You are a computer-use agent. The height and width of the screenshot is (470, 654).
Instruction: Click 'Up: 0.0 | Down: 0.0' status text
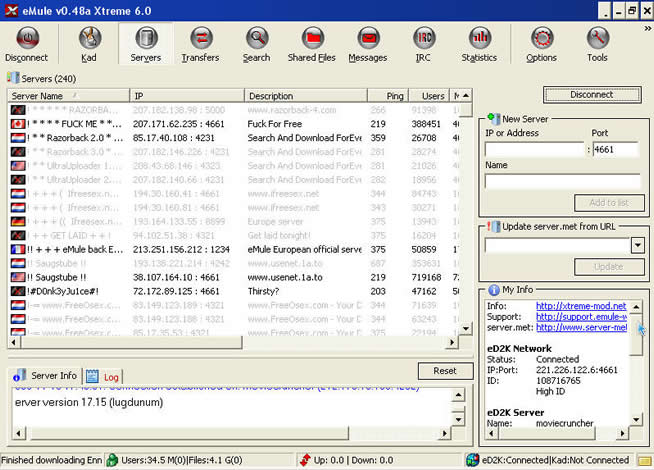coord(353,460)
